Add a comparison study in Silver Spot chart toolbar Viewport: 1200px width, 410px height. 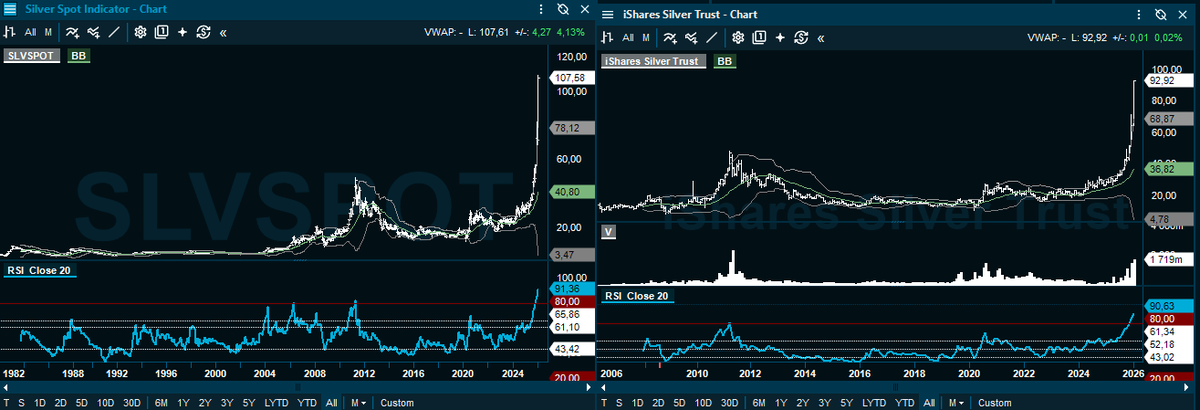tap(95, 32)
